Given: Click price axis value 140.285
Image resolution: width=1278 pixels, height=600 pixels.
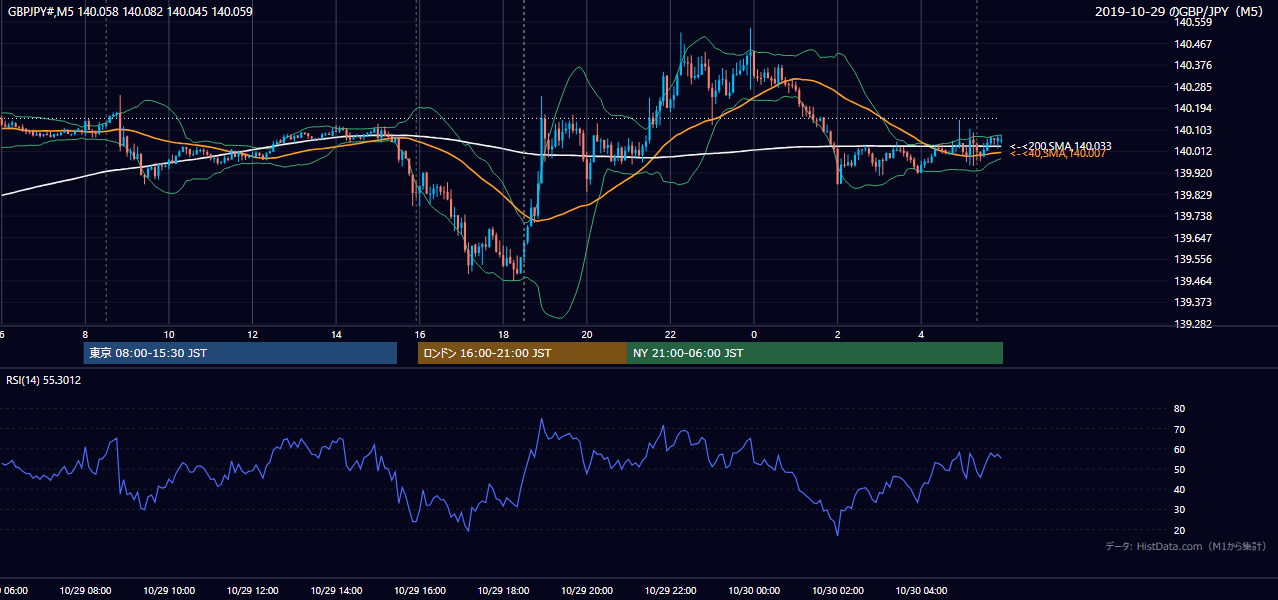Looking at the screenshot, I should tap(1193, 87).
